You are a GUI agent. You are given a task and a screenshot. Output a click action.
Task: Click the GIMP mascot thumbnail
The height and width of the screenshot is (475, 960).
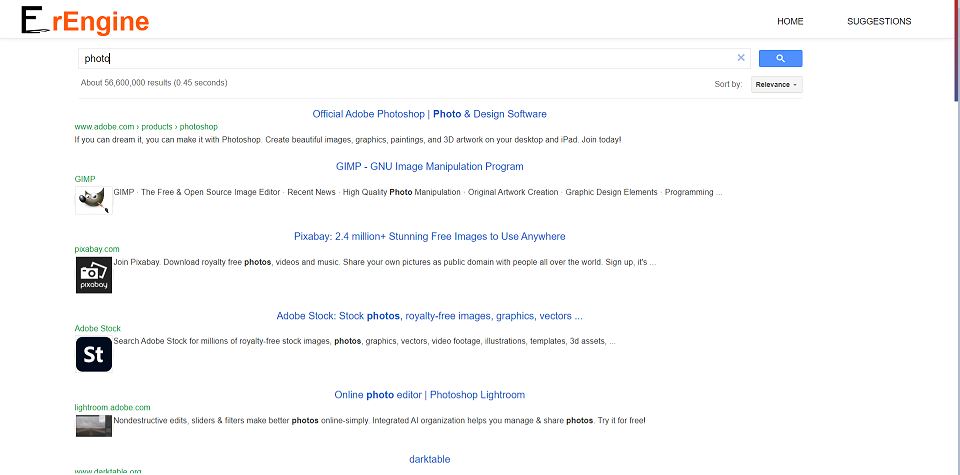click(94, 200)
